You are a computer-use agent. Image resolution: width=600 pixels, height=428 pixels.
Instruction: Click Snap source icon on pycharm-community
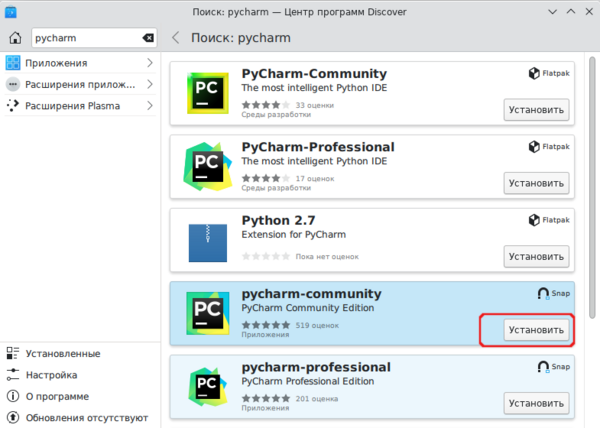[x=543, y=293]
